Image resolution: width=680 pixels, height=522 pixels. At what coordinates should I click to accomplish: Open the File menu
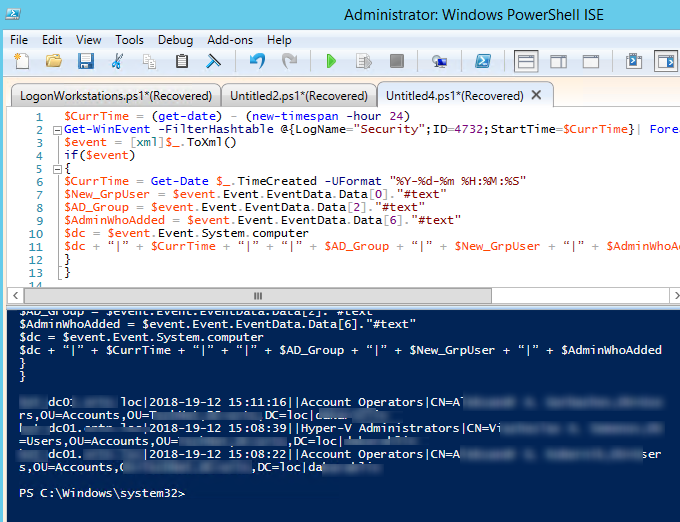tap(19, 40)
